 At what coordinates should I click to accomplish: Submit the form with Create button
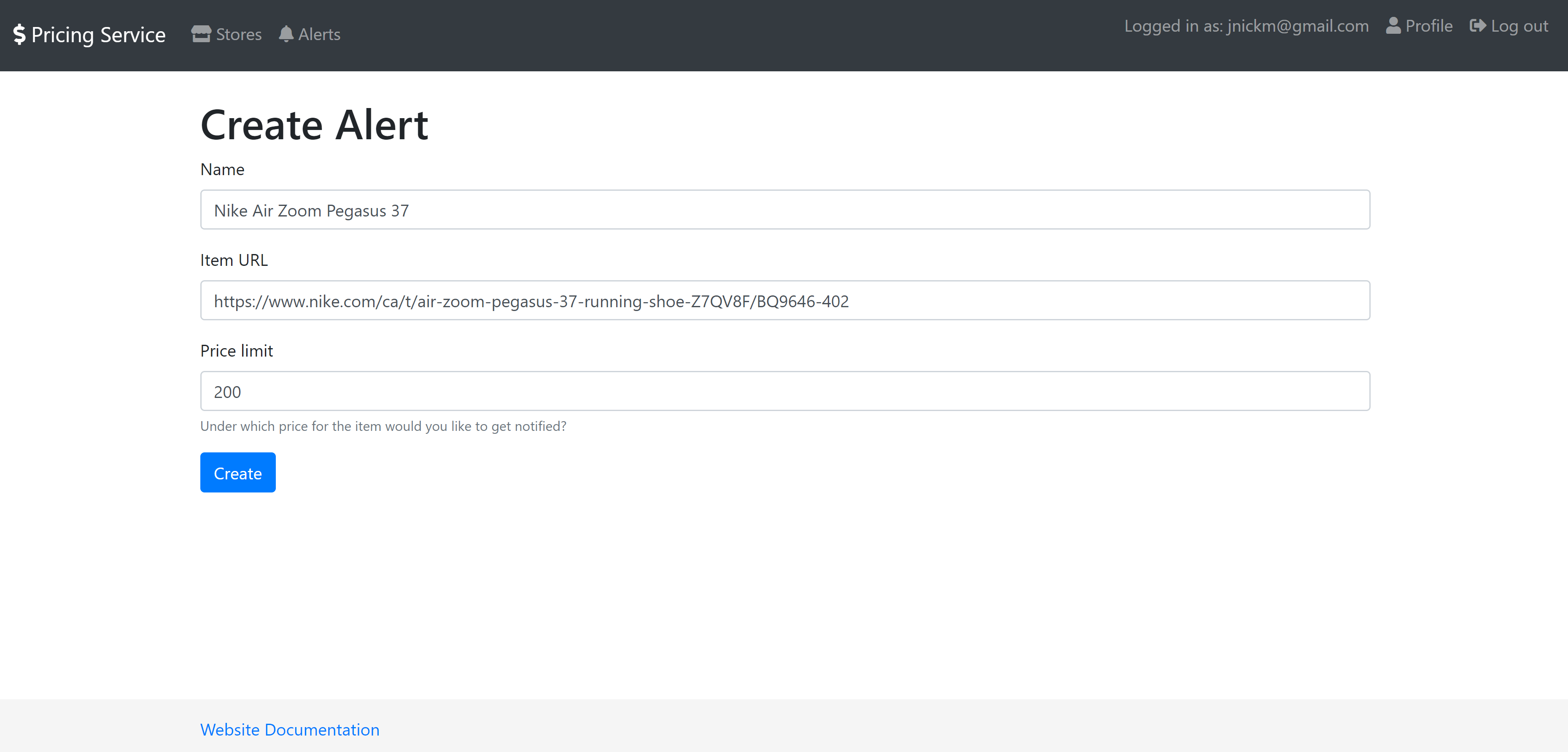click(238, 473)
